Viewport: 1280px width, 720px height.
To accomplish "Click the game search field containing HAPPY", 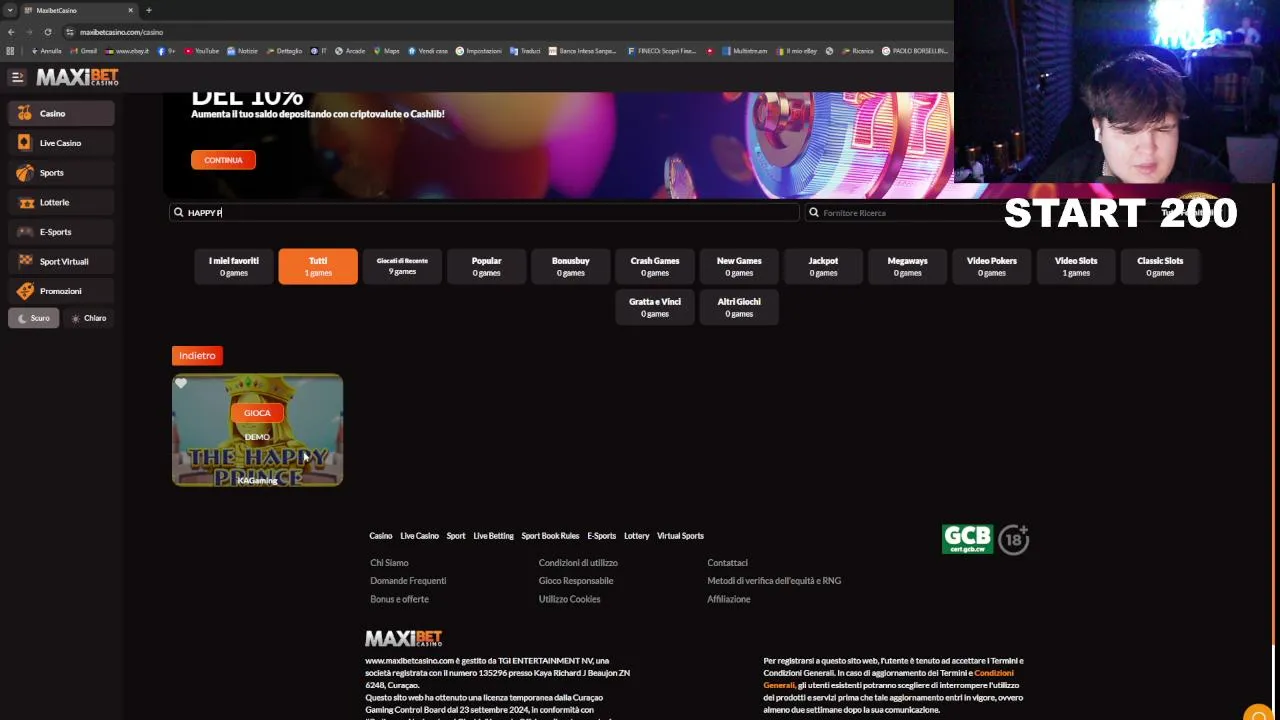I will 484,213.
